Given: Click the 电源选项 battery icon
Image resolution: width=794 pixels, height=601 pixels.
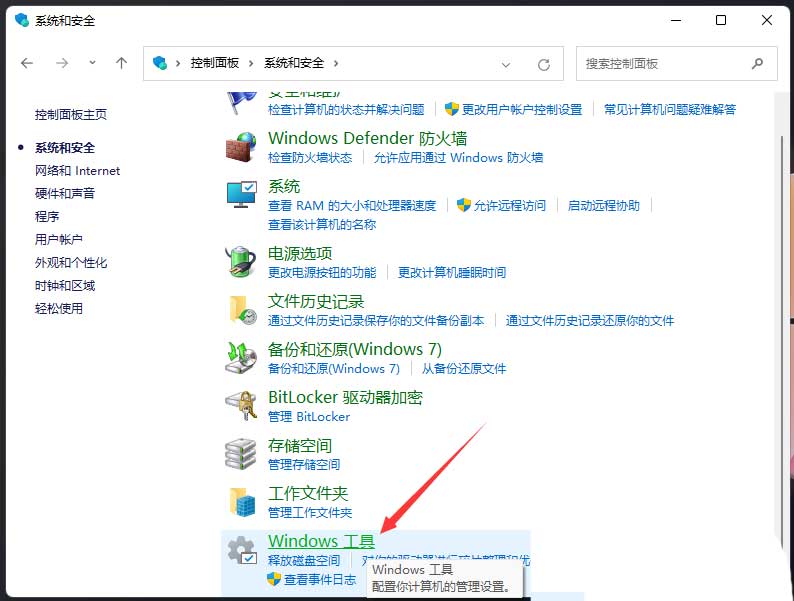Looking at the screenshot, I should click(241, 262).
